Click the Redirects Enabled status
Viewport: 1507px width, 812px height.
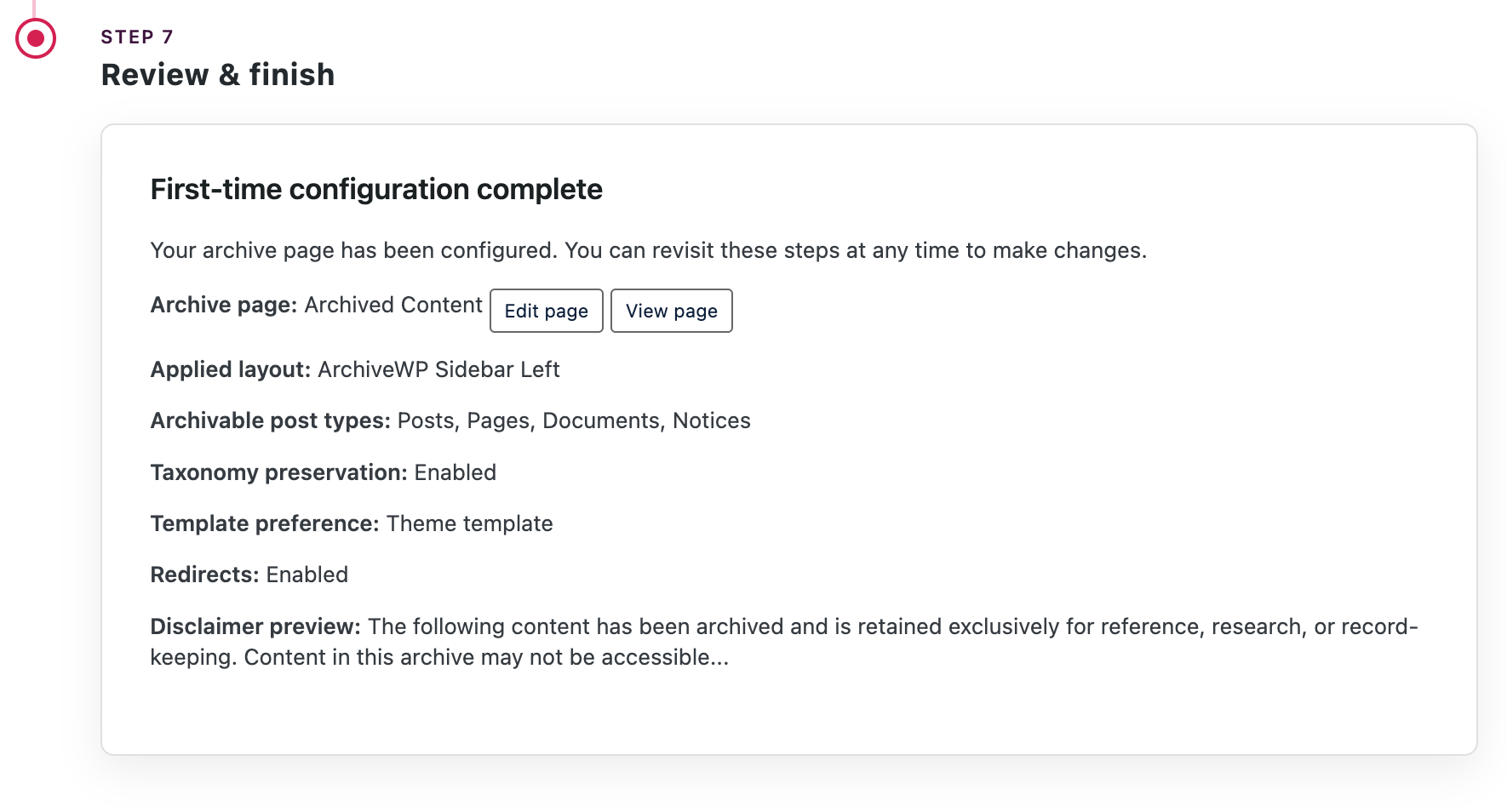point(307,575)
